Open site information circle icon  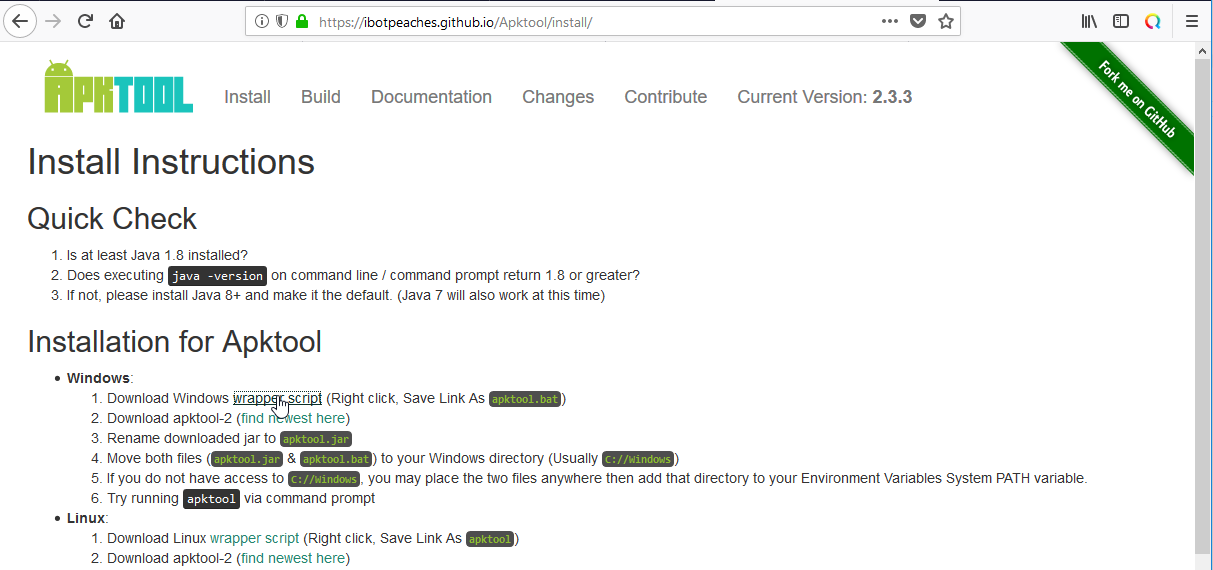(262, 21)
